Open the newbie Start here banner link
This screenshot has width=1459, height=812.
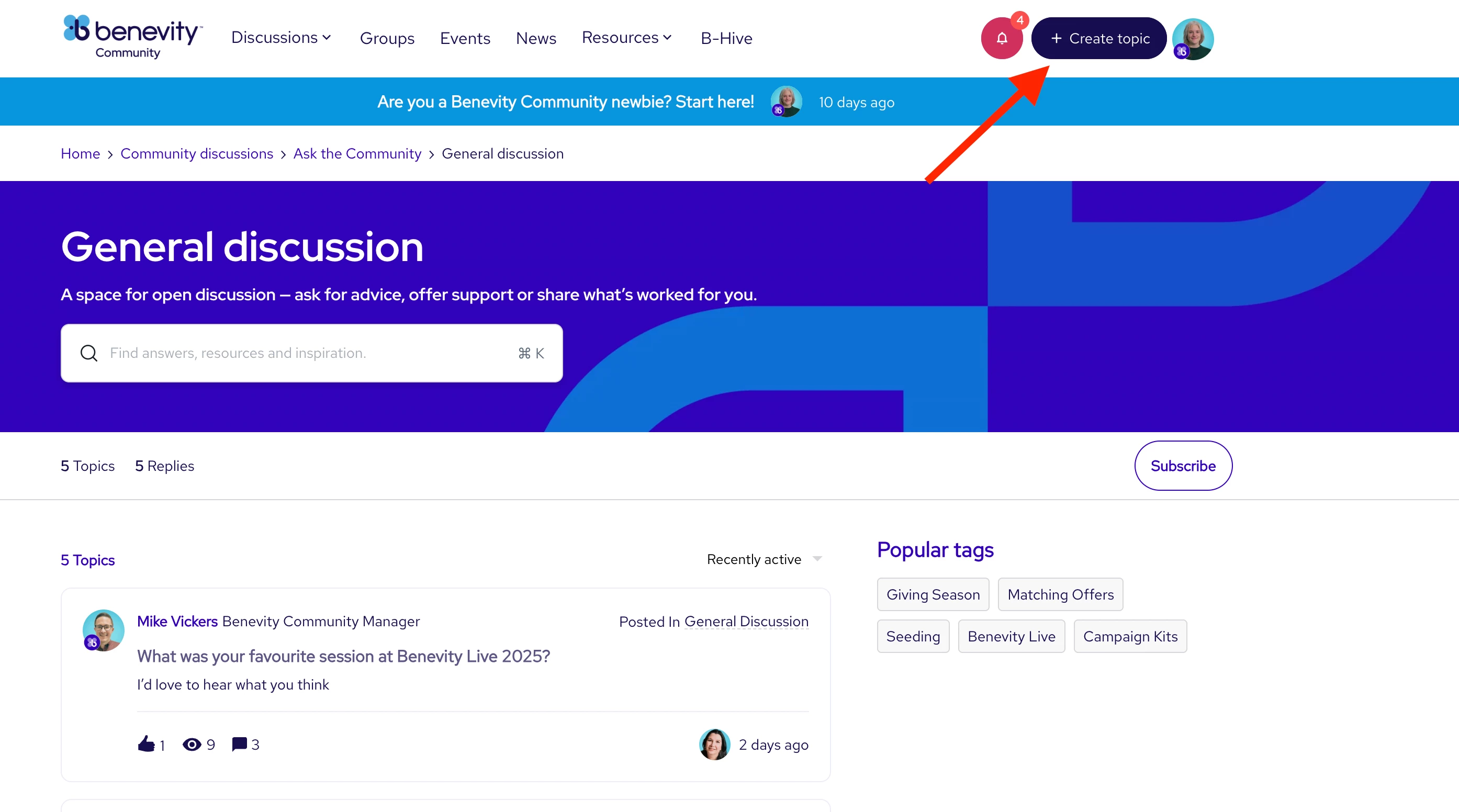565,102
